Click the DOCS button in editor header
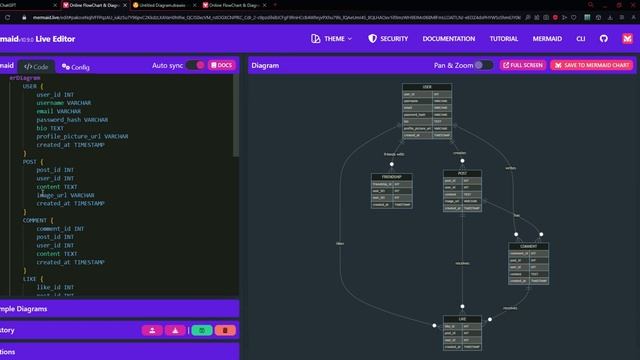This screenshot has height=360, width=640. 222,65
